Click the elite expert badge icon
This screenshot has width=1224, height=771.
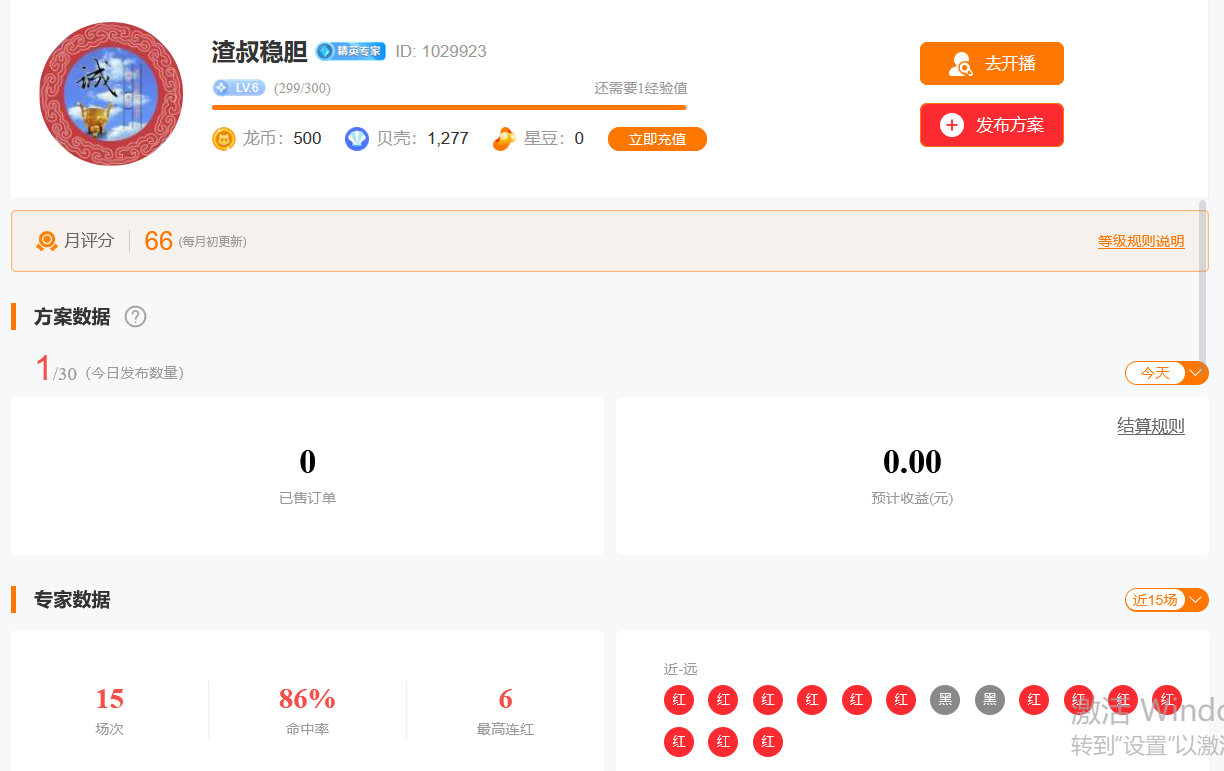(x=350, y=51)
